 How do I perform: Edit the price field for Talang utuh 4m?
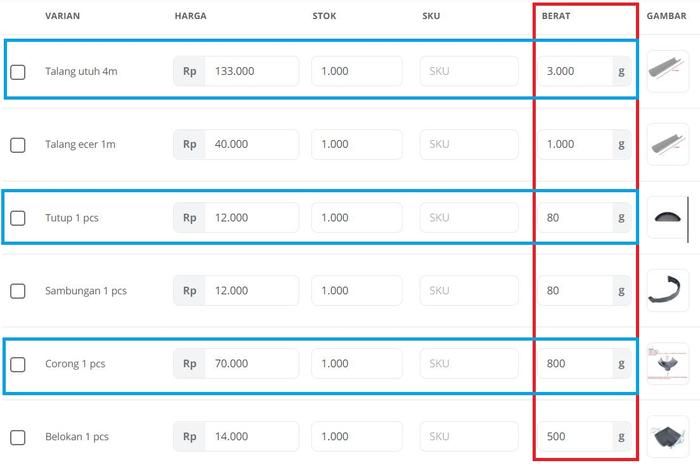pyautogui.click(x=250, y=71)
